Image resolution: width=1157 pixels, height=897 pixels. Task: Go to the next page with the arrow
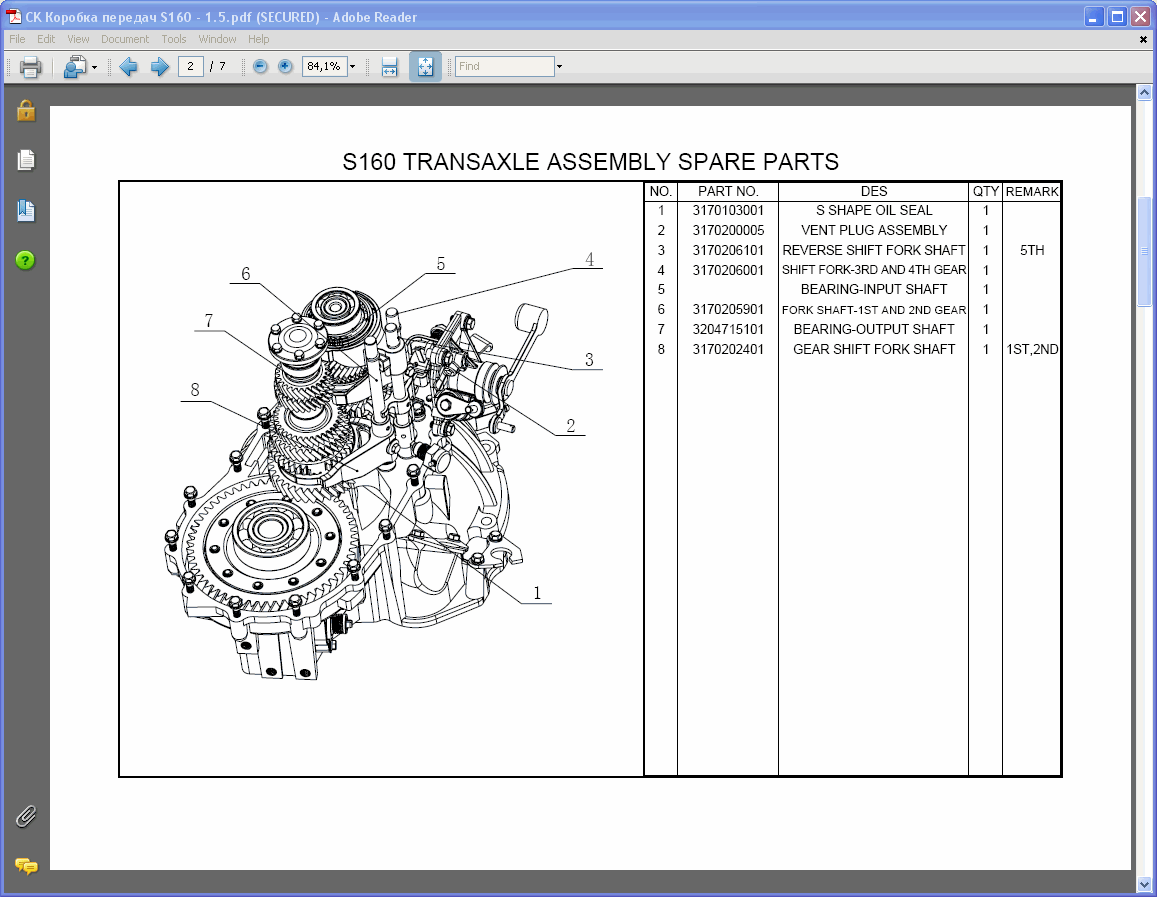158,66
